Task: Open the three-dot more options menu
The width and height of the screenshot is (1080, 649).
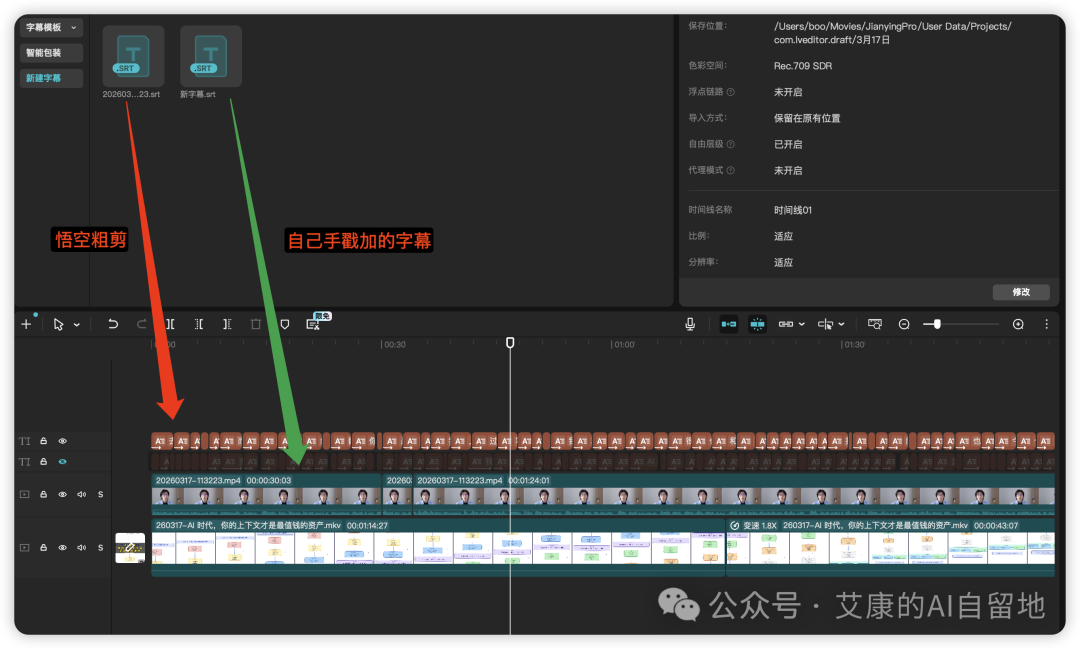Action: [1046, 324]
